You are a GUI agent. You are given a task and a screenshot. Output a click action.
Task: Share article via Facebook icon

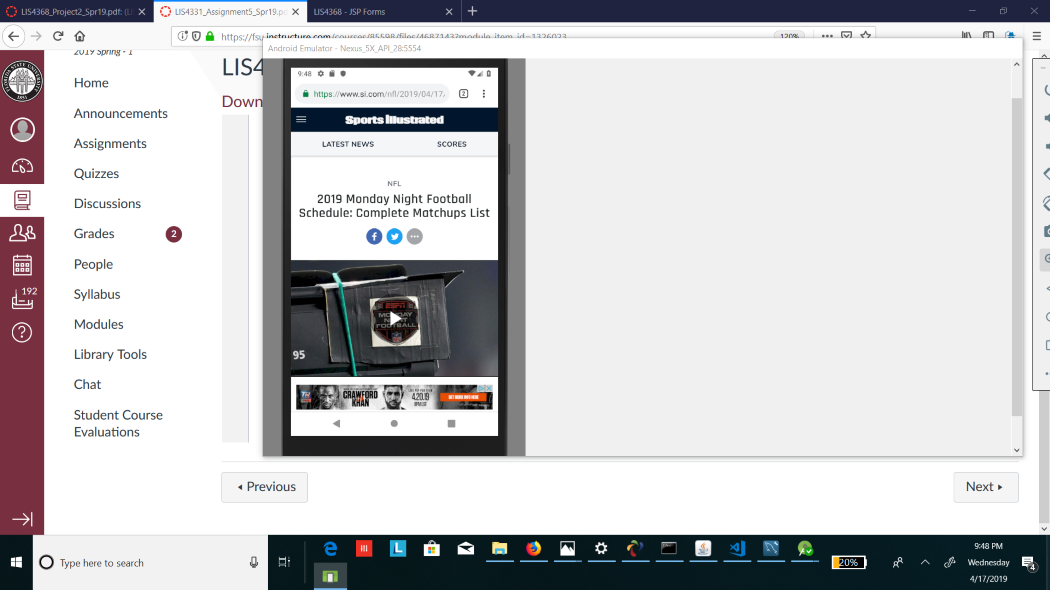(x=374, y=236)
